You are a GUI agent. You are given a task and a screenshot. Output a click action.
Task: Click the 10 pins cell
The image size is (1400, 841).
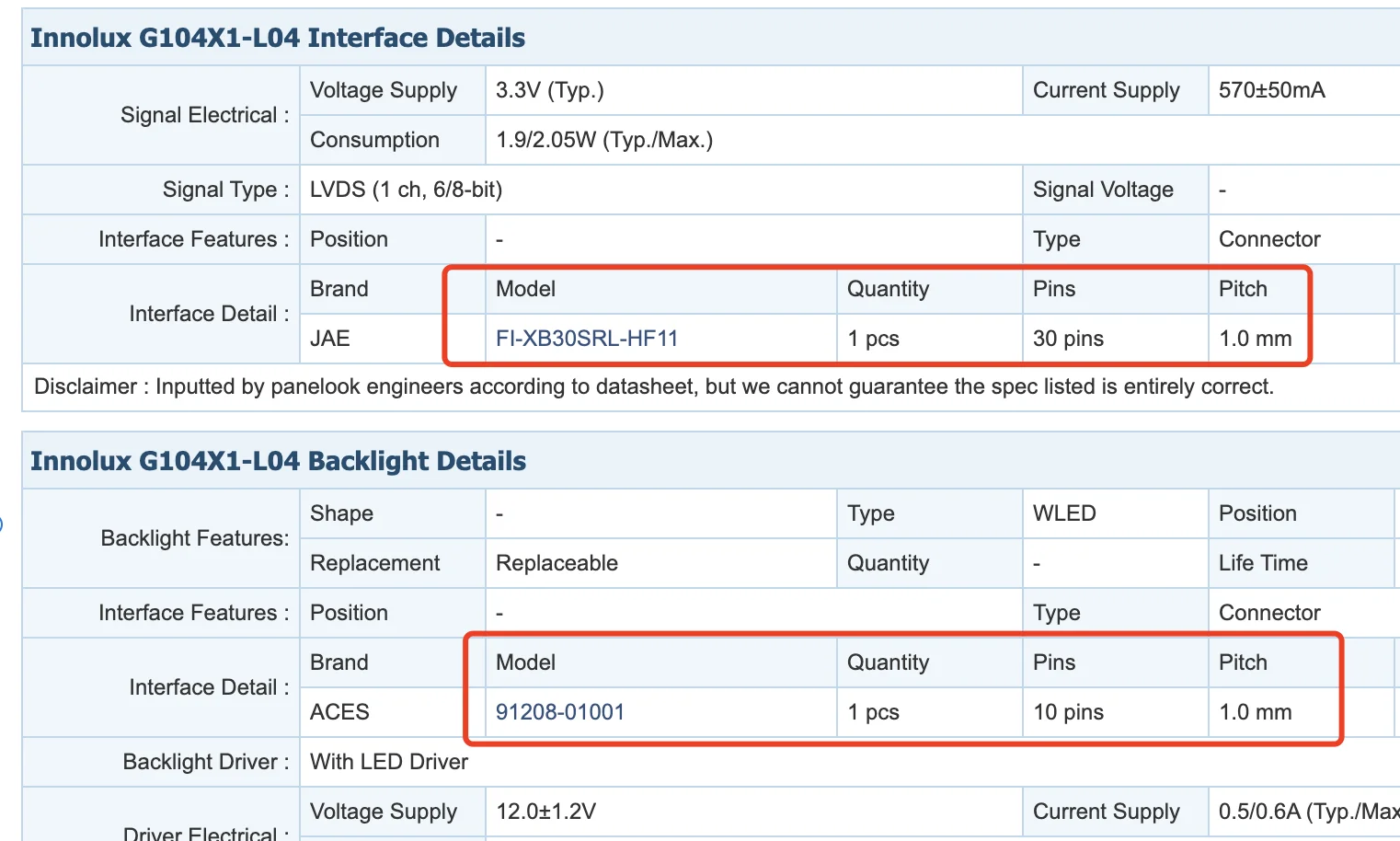[1068, 712]
